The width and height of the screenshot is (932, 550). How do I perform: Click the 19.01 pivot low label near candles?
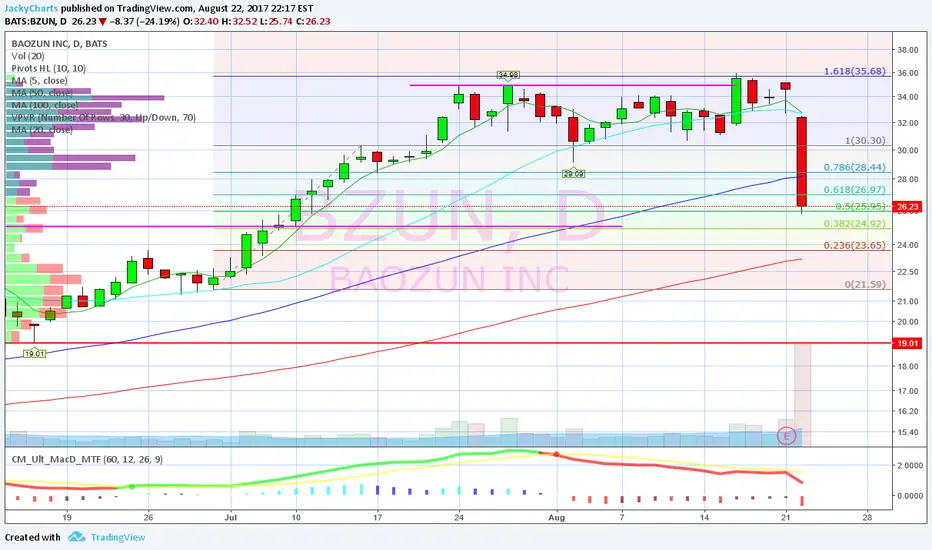click(x=34, y=354)
